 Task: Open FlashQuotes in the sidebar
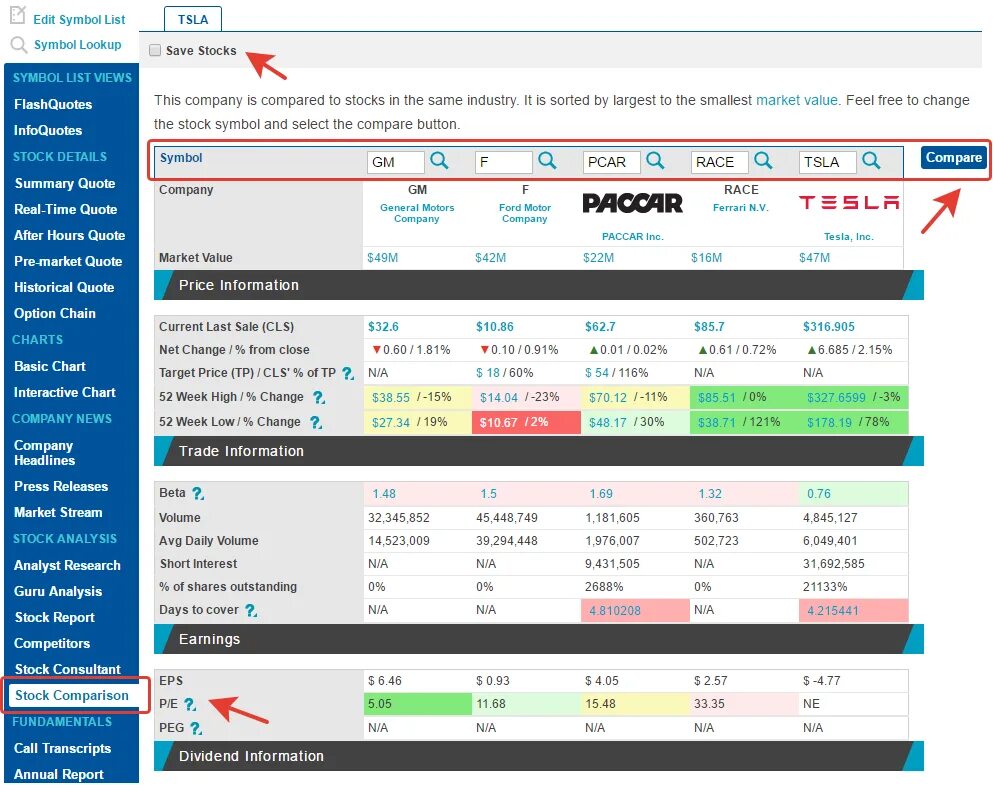(53, 104)
